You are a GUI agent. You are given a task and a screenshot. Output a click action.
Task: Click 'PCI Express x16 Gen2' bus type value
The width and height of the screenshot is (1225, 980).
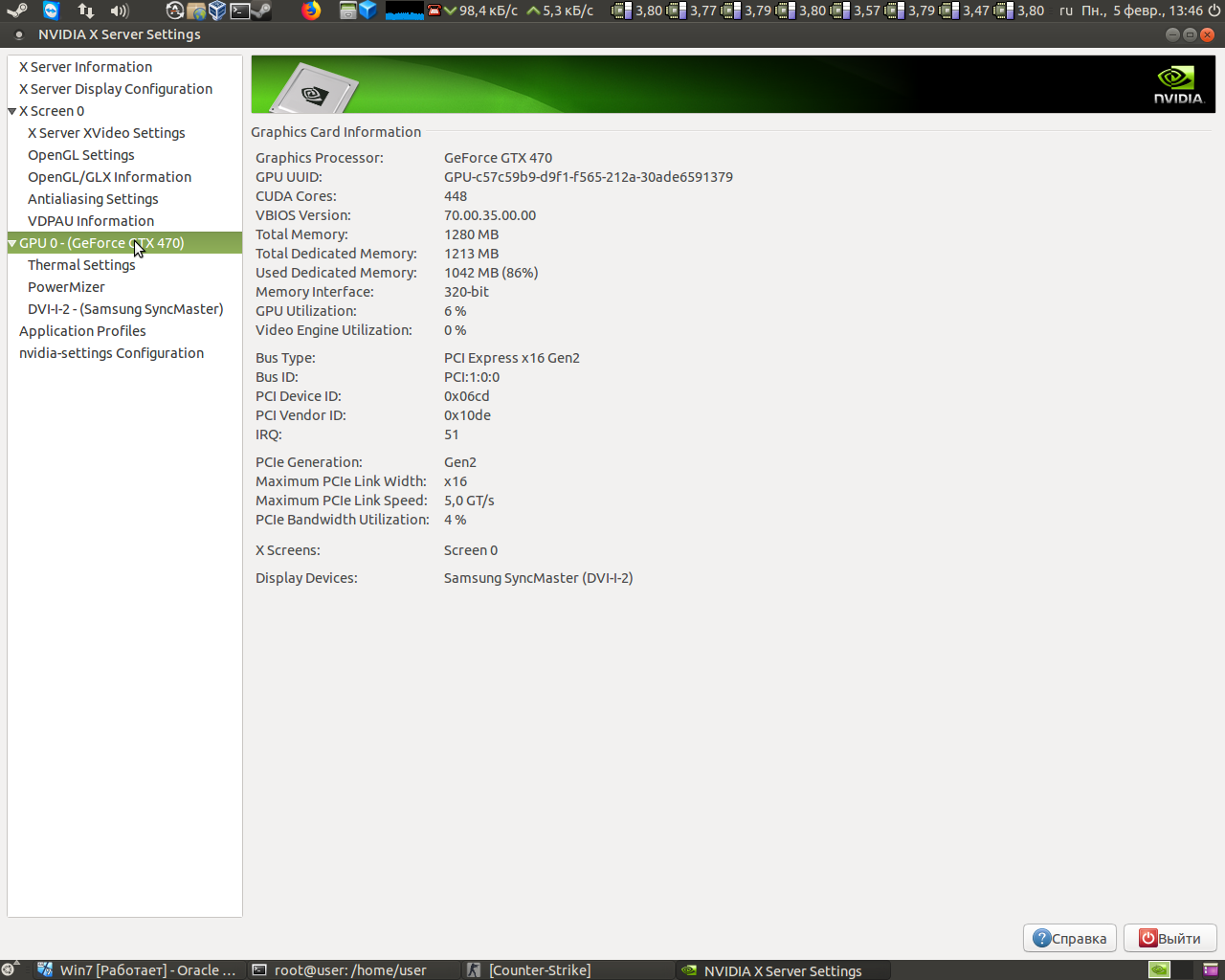[512, 358]
